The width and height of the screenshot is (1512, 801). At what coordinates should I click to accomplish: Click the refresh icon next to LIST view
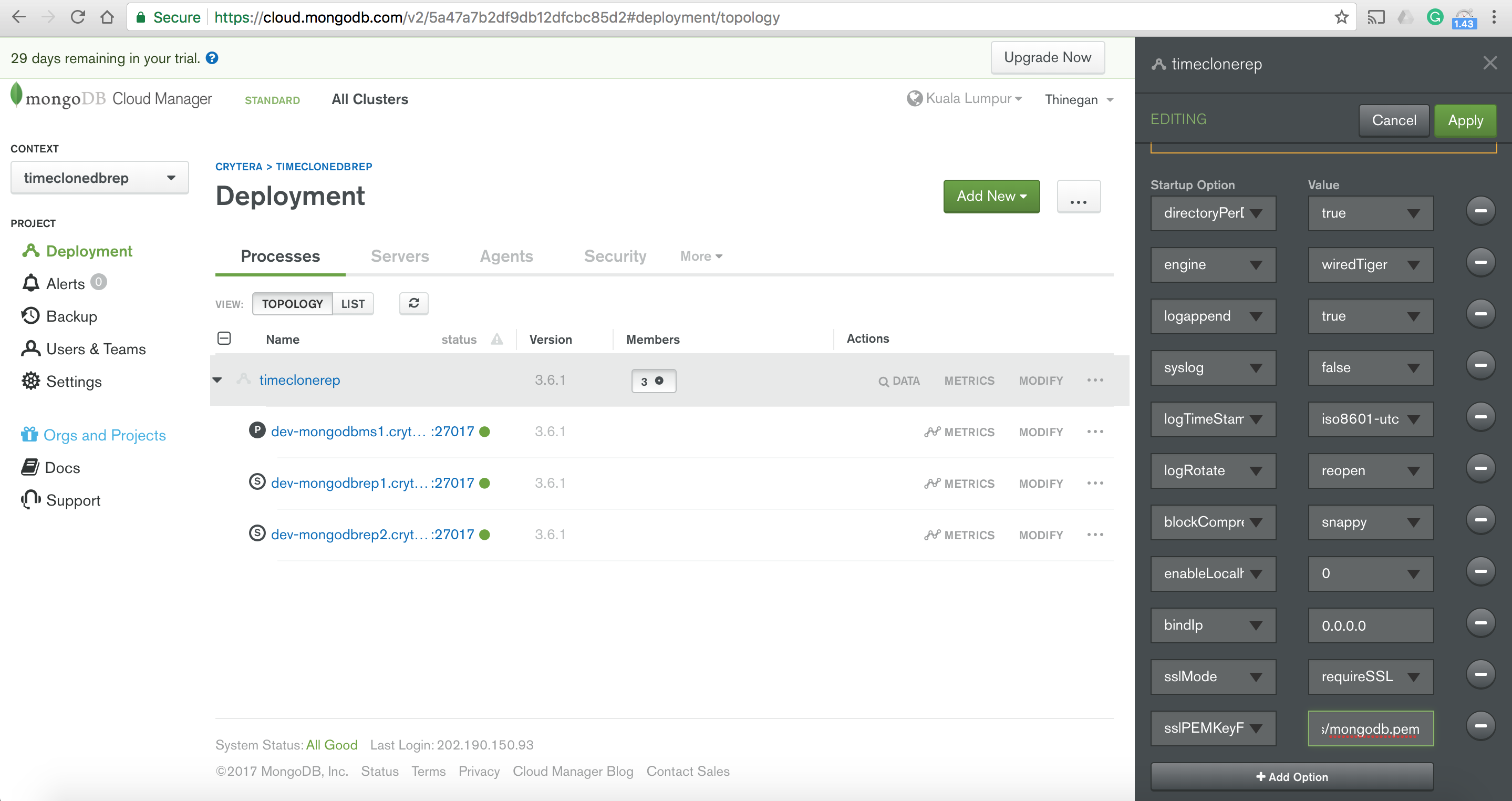(x=414, y=303)
